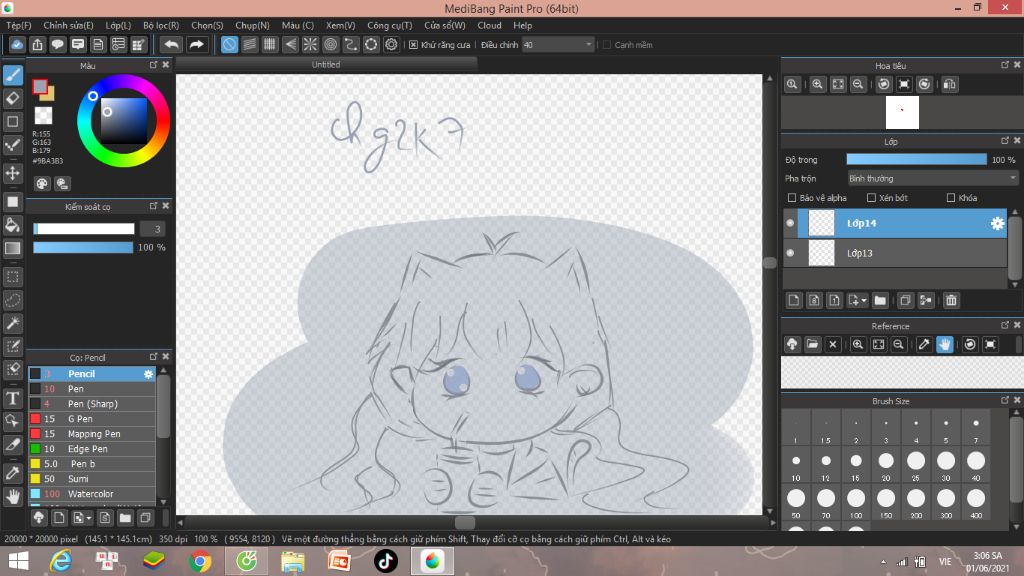Image resolution: width=1024 pixels, height=576 pixels.
Task: Click the brush size value field
Action: tap(153, 229)
